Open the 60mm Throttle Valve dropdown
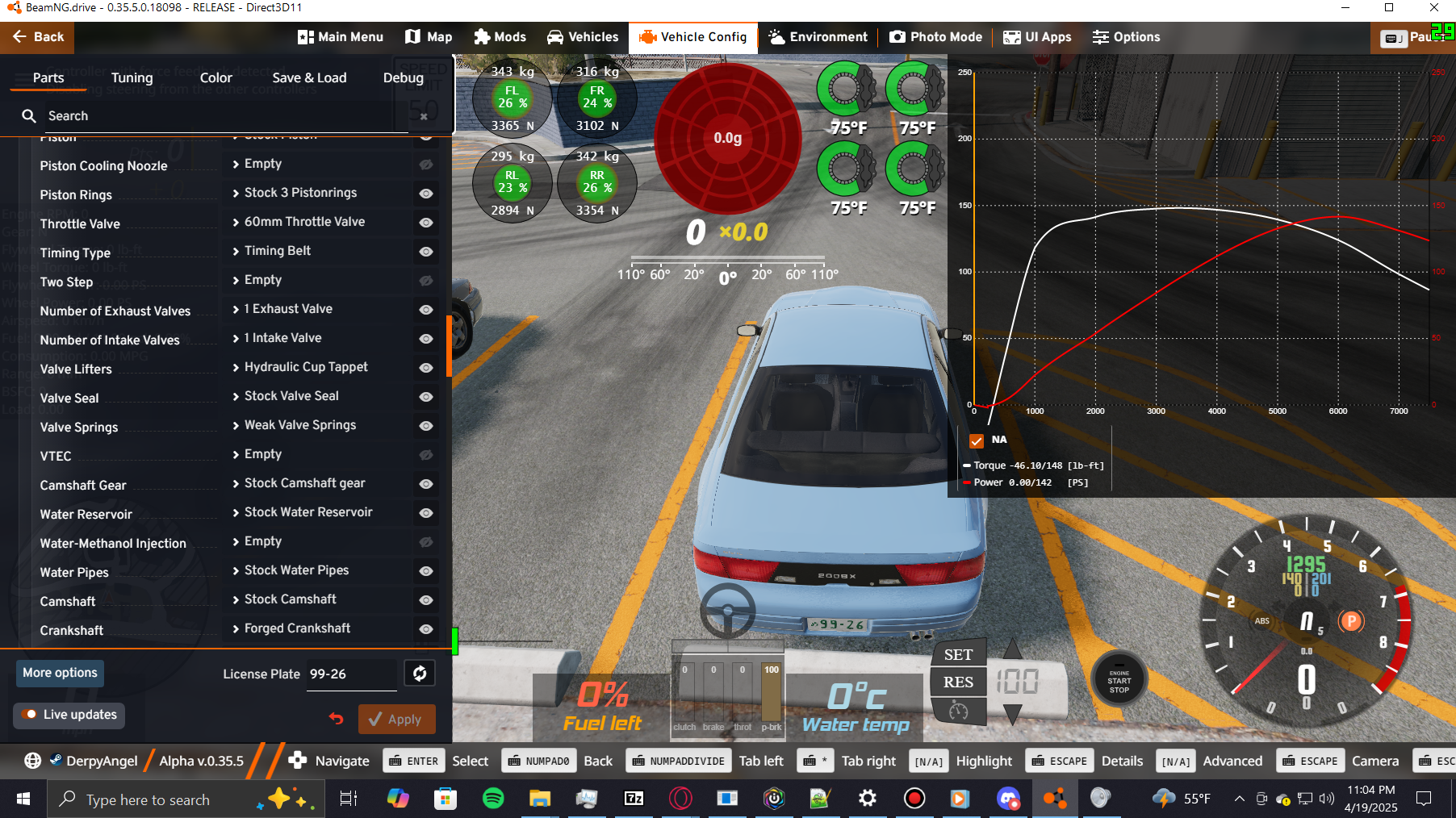The height and width of the screenshot is (818, 1456). tap(316, 222)
